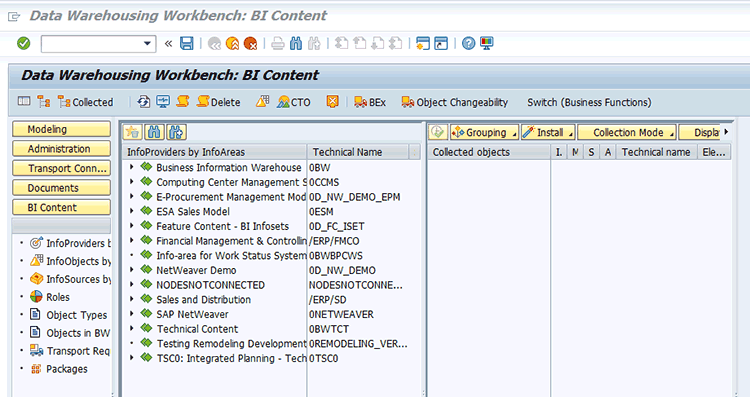The height and width of the screenshot is (397, 750).
Task: Expand the Technical Content node
Action: tap(132, 329)
